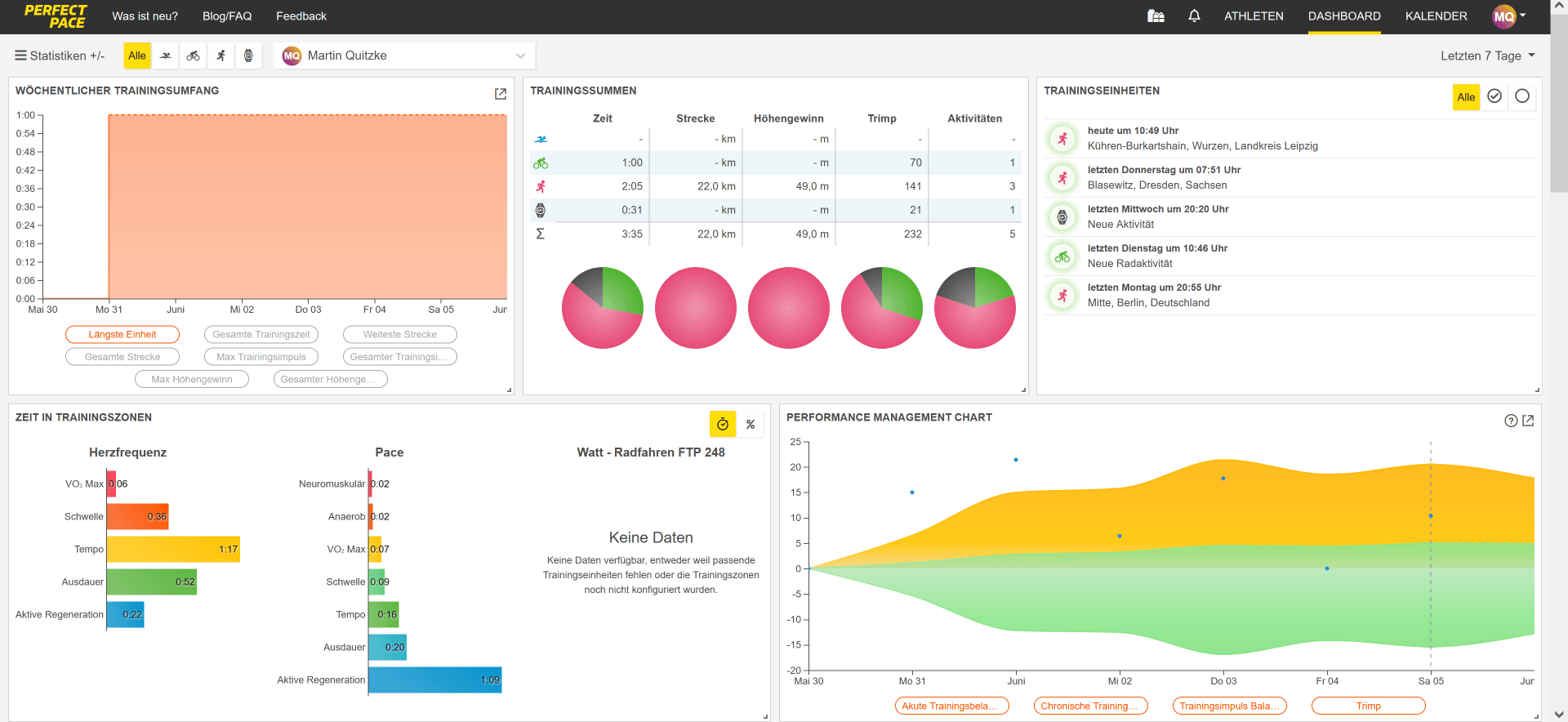Image resolution: width=1568 pixels, height=722 pixels.
Task: Click the watch icon of Mittwoch session
Action: [1062, 217]
